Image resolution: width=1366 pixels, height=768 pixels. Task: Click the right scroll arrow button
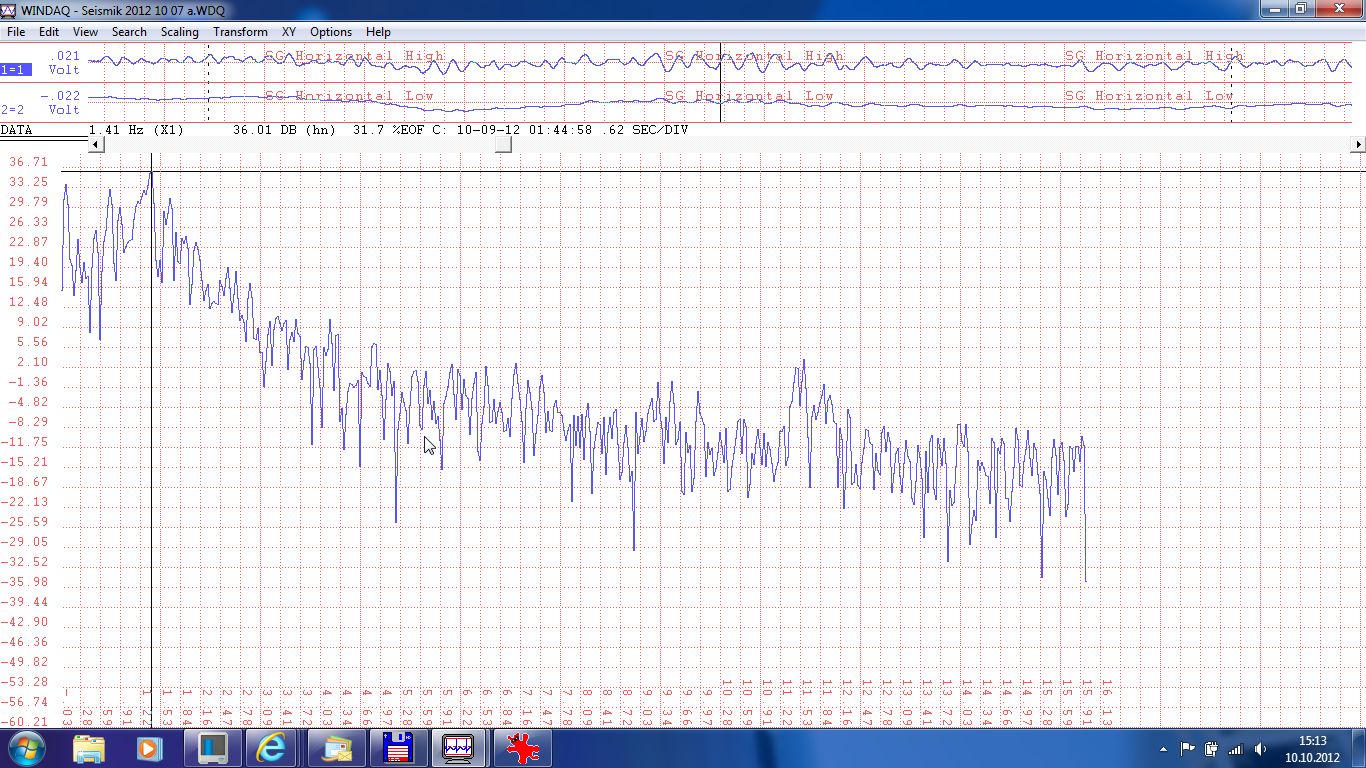point(1357,145)
